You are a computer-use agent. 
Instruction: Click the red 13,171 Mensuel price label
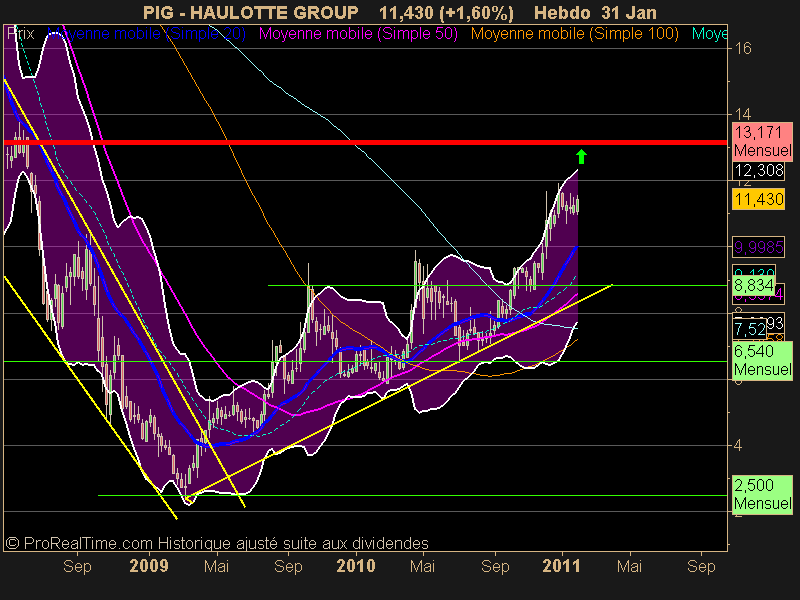click(x=762, y=141)
